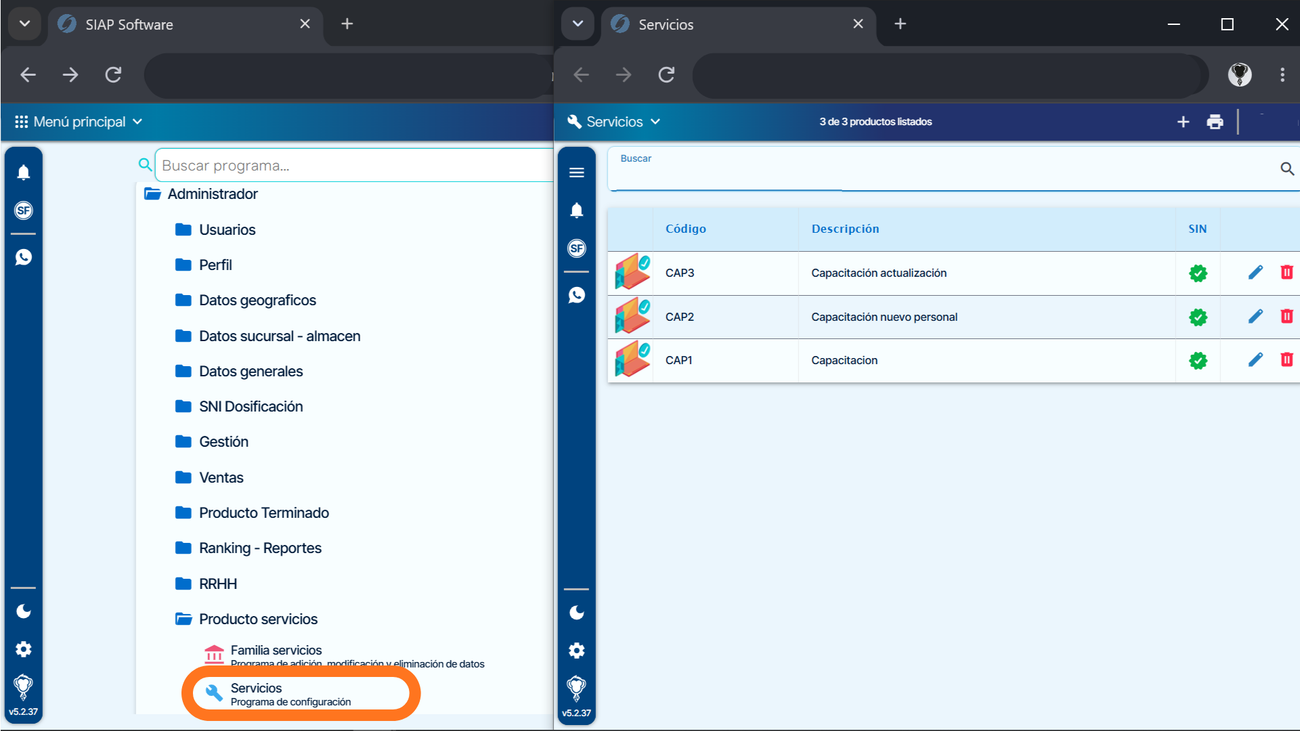Toggle the SIN check badge for CAP1
1300x731 pixels.
coord(1197,360)
